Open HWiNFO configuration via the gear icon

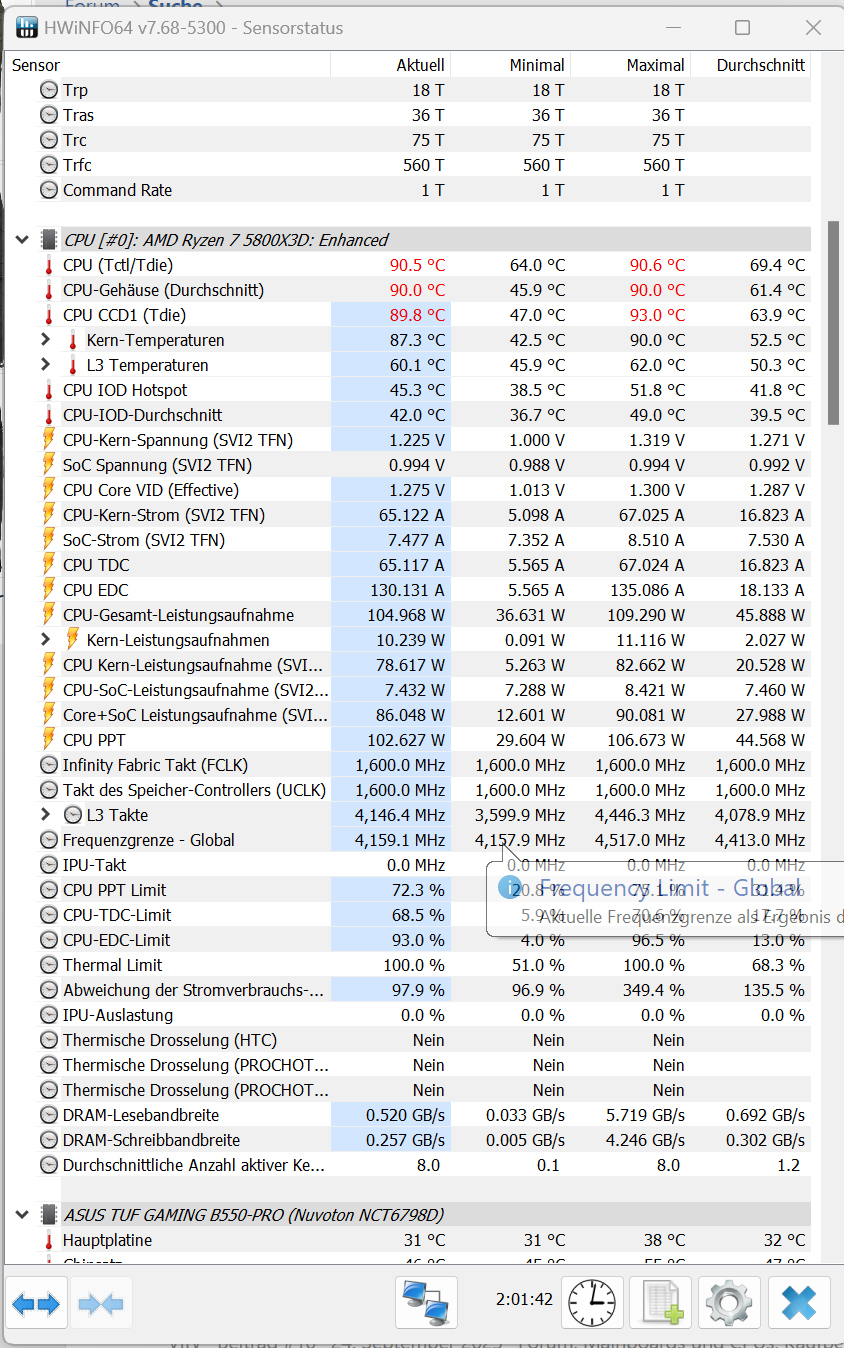click(729, 1302)
